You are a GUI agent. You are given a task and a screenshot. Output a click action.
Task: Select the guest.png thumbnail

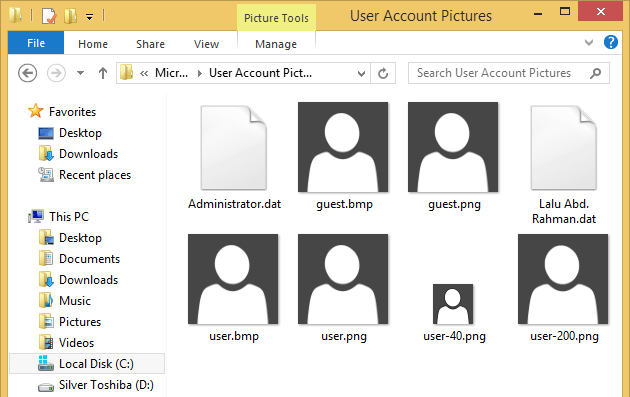pyautogui.click(x=453, y=147)
